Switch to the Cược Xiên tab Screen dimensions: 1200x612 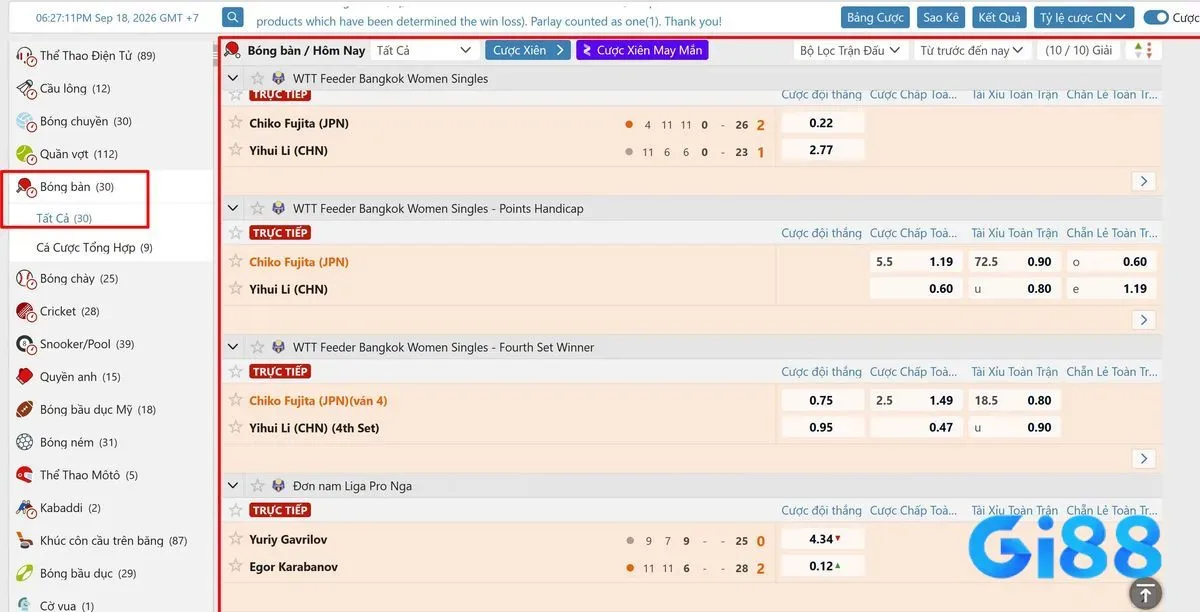coord(528,50)
